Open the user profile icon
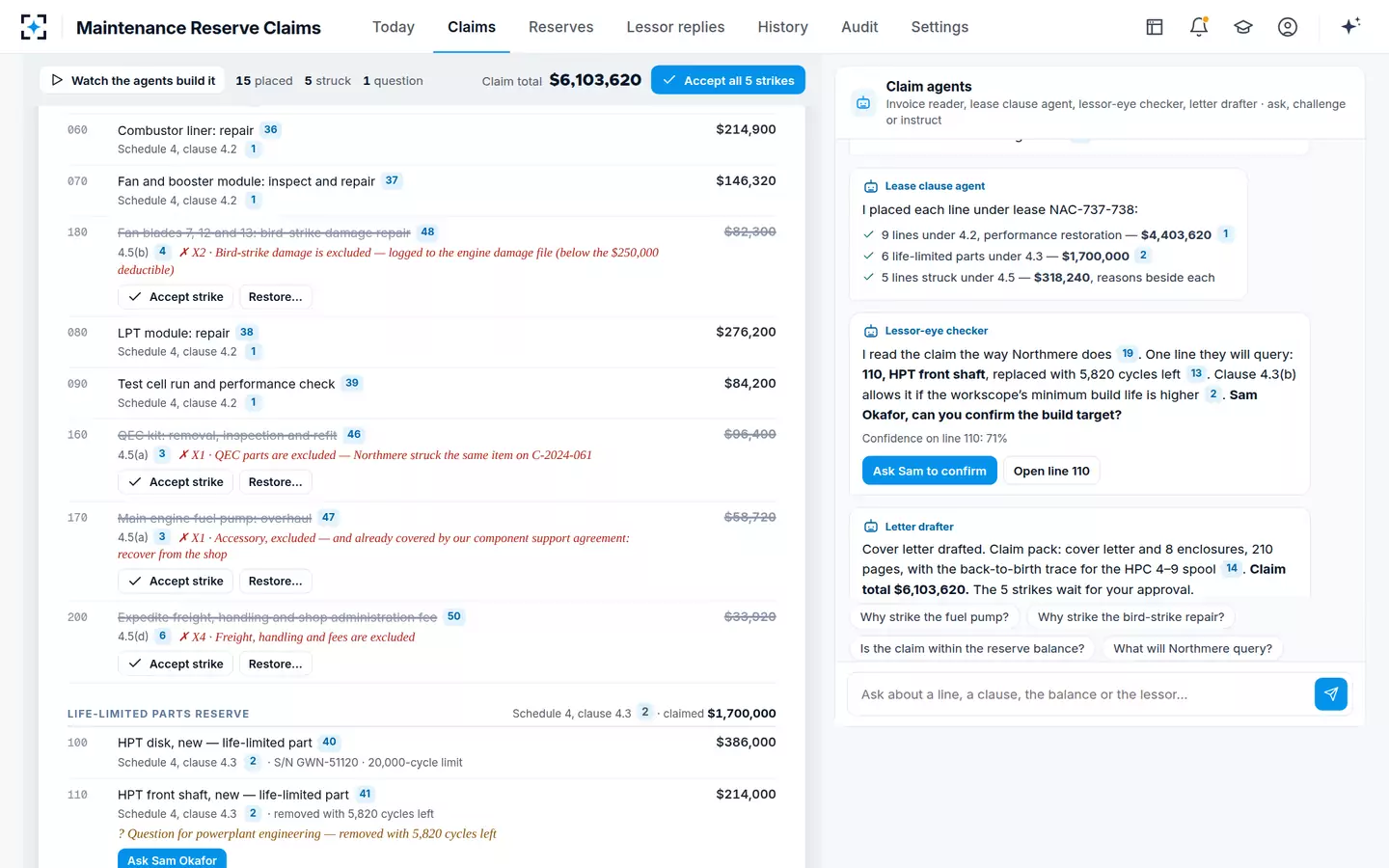 point(1288,27)
